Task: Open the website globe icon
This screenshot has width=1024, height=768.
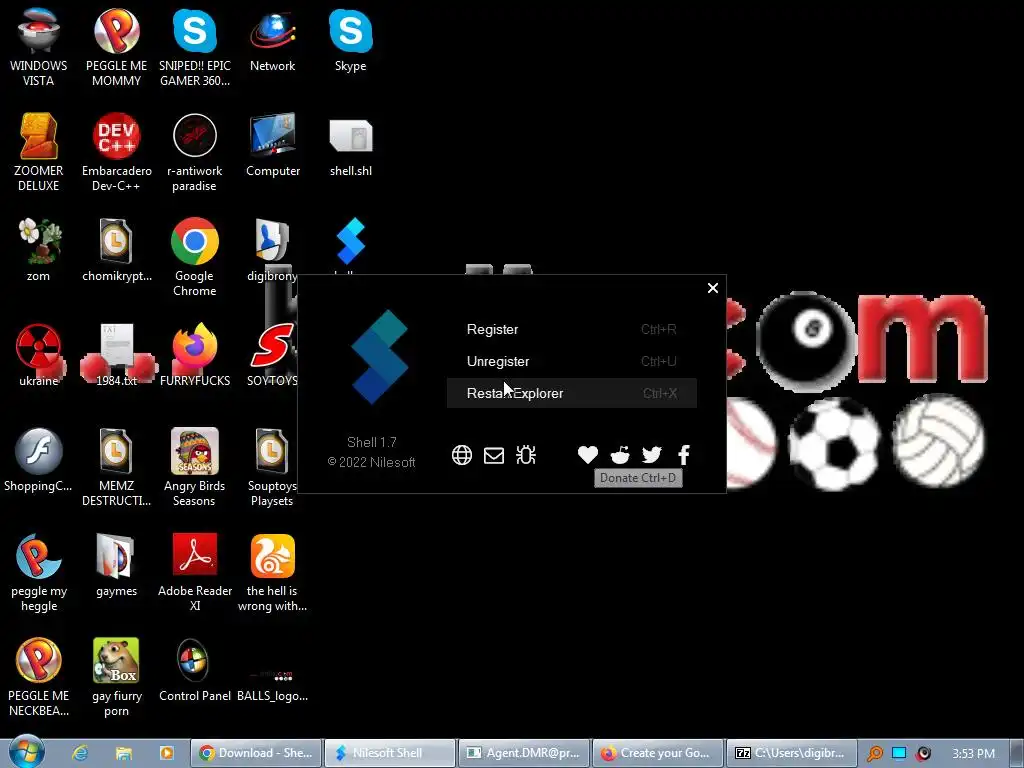Action: (x=462, y=455)
